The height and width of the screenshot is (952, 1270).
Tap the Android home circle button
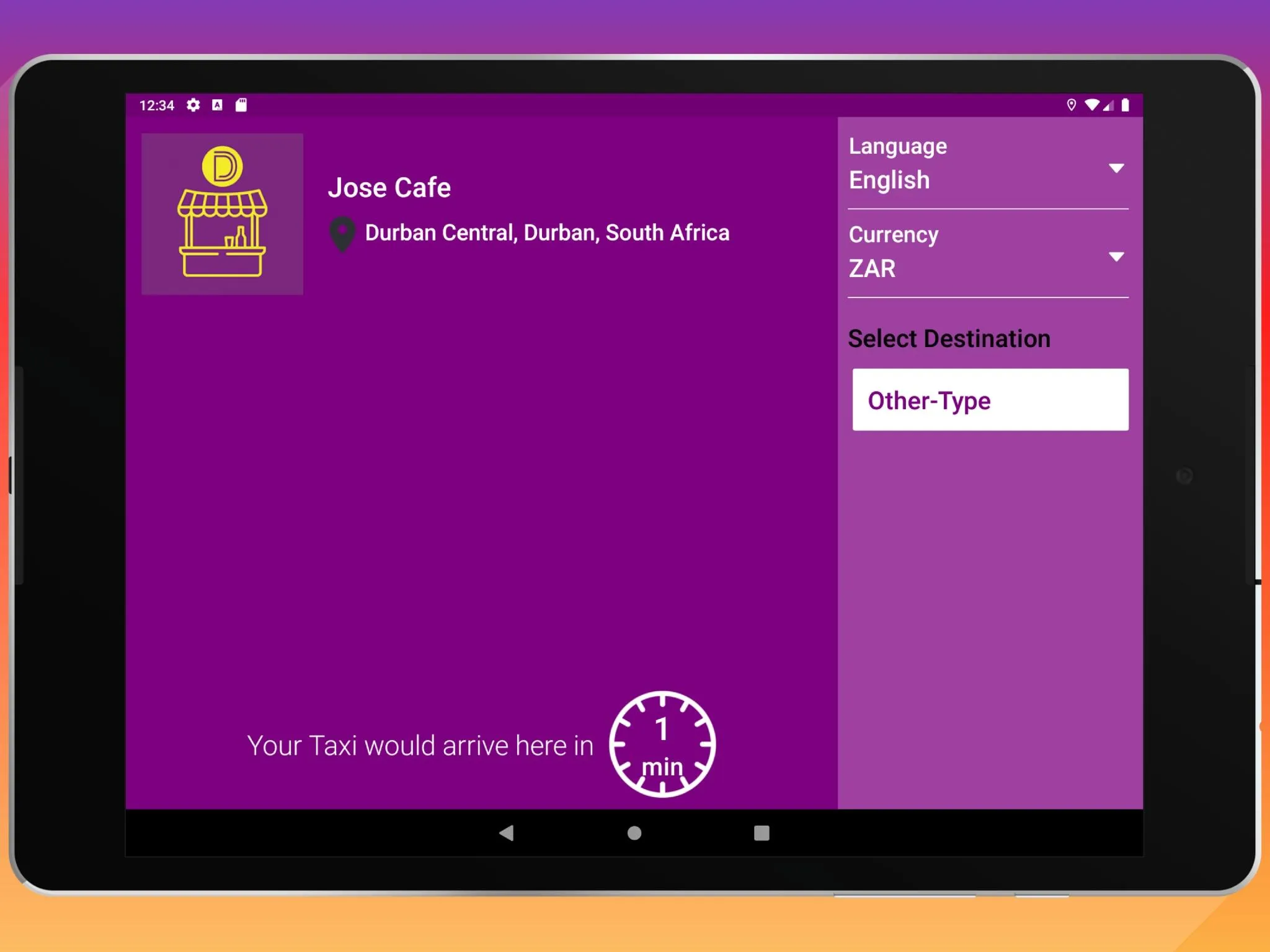point(634,833)
